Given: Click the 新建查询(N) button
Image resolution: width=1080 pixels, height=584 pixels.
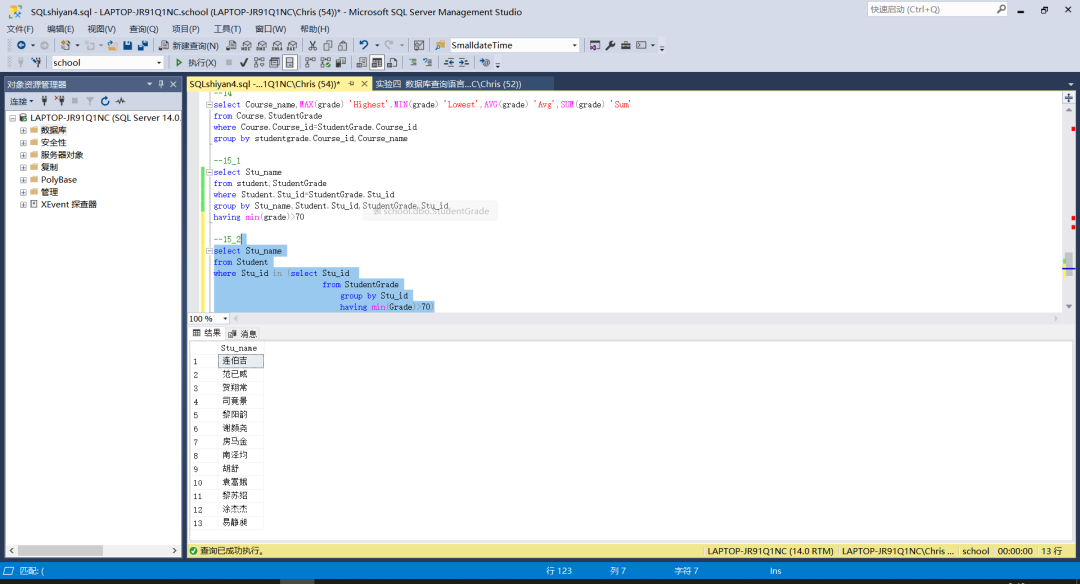Looking at the screenshot, I should click(x=189, y=45).
